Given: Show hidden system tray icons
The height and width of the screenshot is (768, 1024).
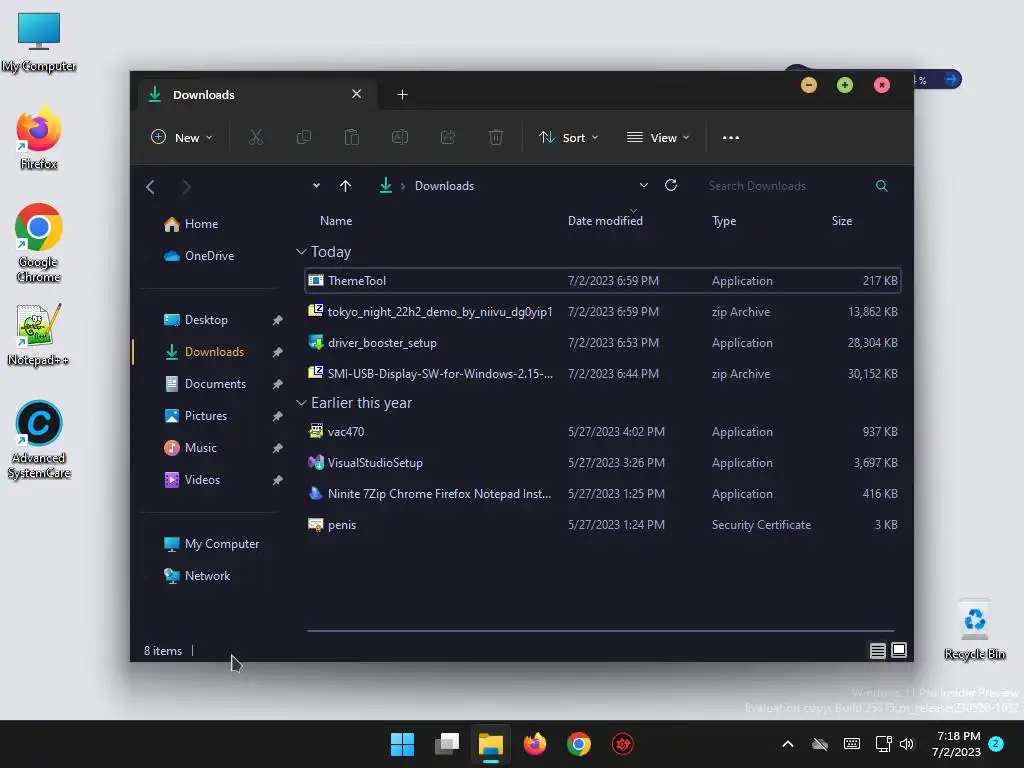Looking at the screenshot, I should point(788,744).
